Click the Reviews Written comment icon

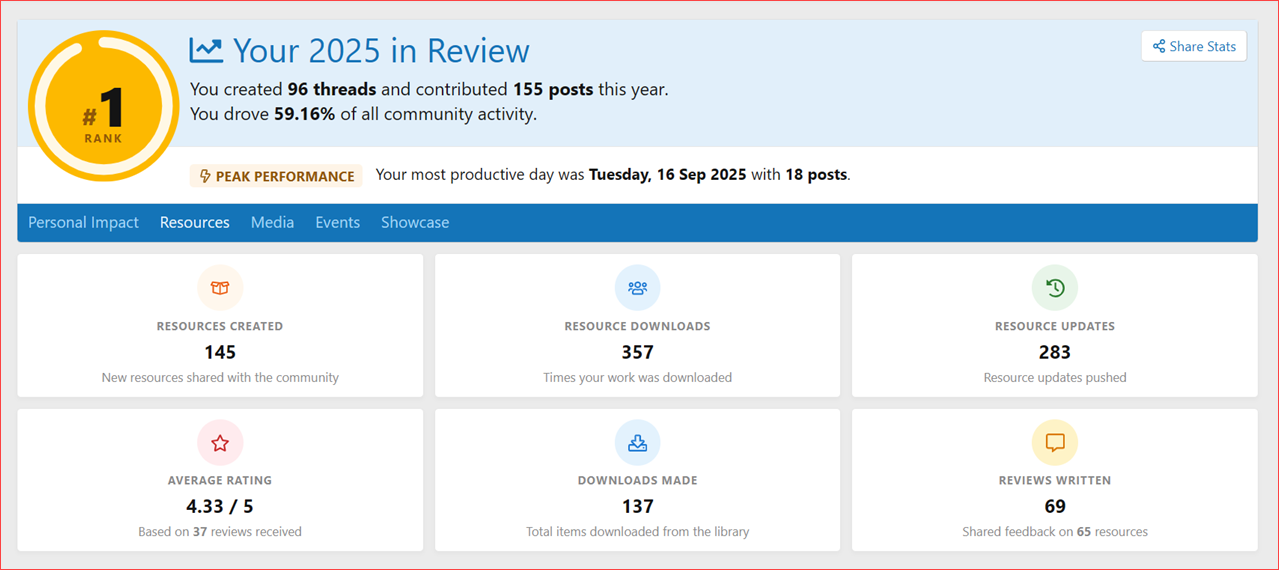click(x=1055, y=443)
